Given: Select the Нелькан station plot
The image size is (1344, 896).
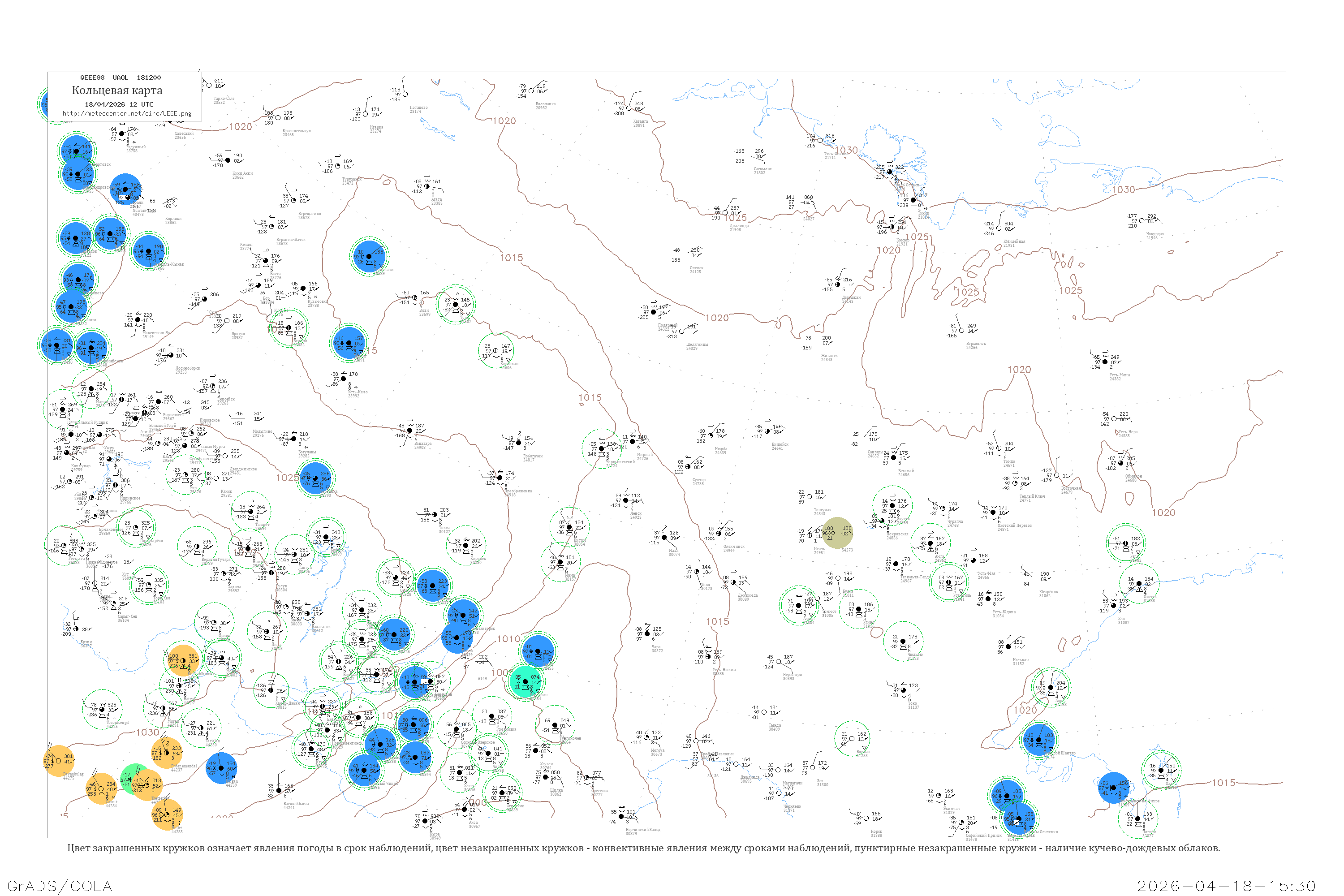Looking at the screenshot, I should point(1008,647).
